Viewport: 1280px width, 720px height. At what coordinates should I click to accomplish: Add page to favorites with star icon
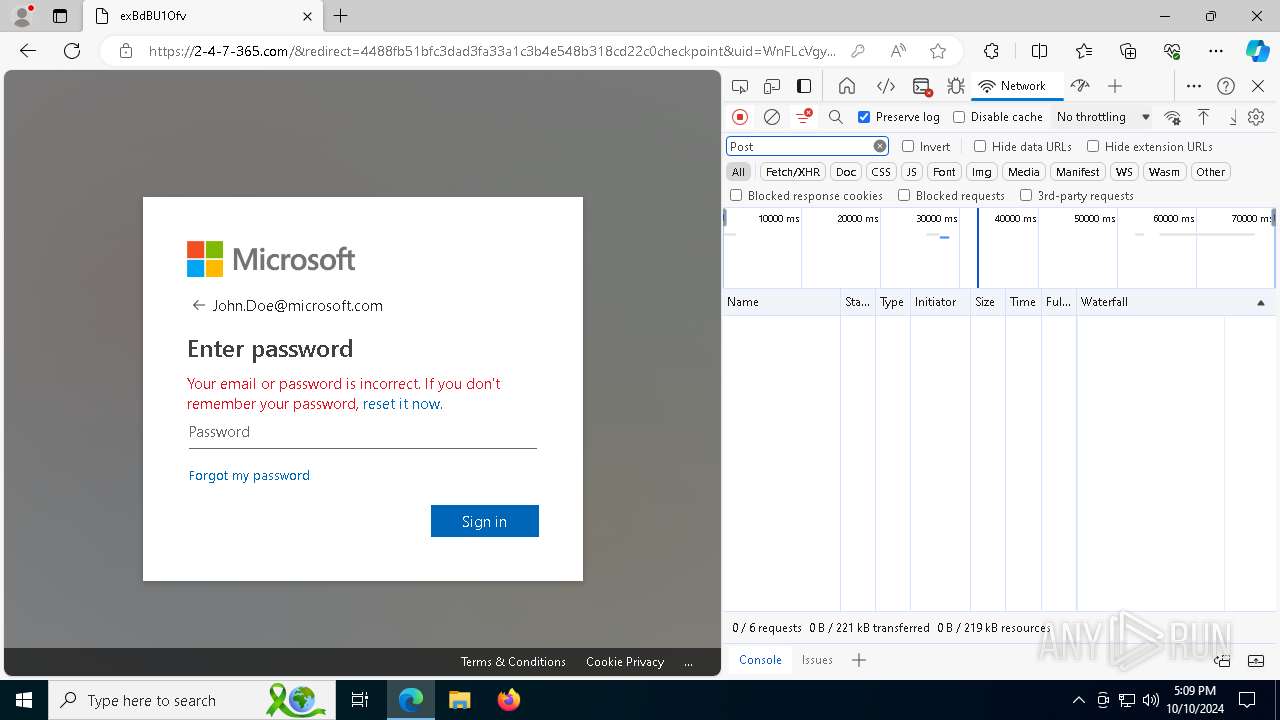[937, 51]
